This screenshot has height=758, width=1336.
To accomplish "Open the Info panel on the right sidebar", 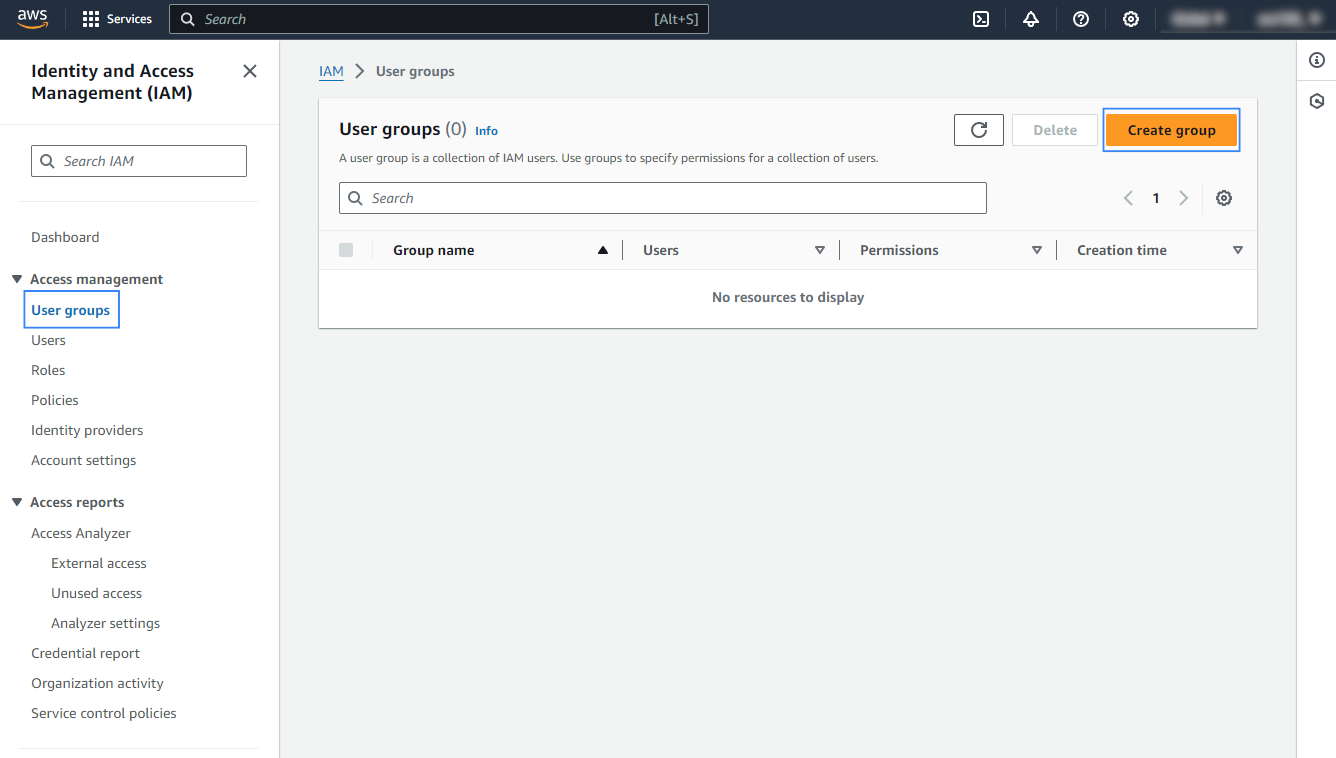I will (1316, 60).
